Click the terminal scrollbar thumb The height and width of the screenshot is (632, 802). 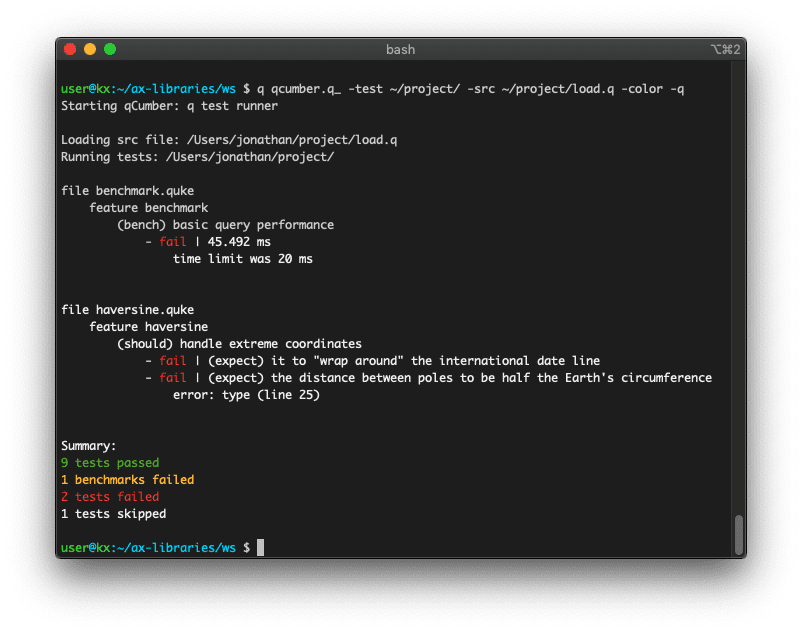(x=739, y=535)
